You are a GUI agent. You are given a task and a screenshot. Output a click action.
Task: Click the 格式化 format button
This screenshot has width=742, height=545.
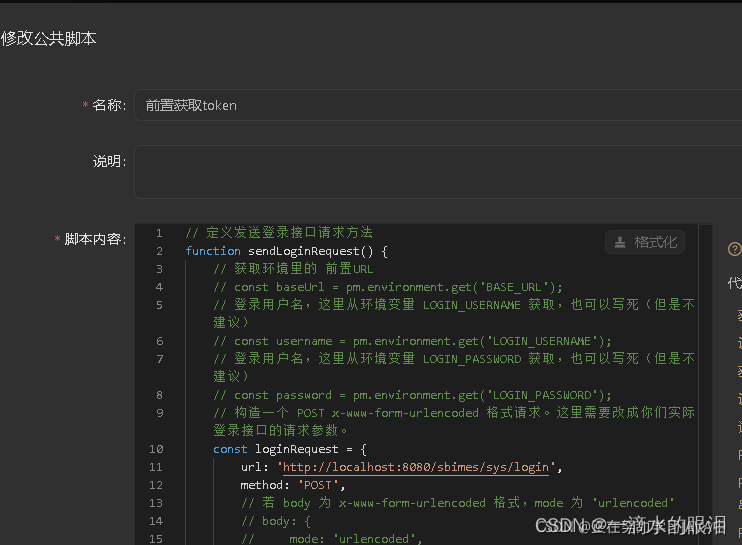pyautogui.click(x=645, y=242)
